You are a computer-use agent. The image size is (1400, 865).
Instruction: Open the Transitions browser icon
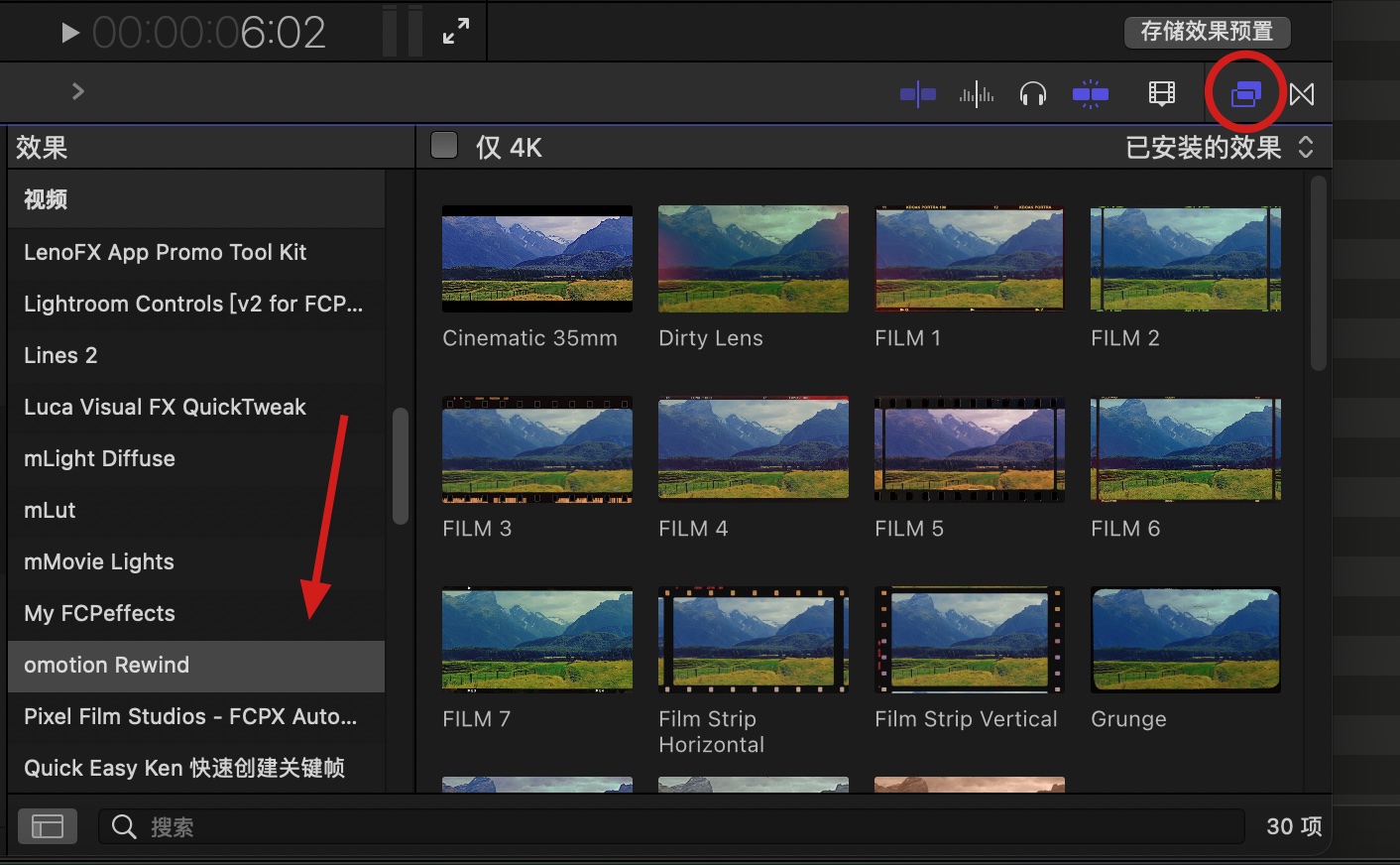tap(1302, 92)
